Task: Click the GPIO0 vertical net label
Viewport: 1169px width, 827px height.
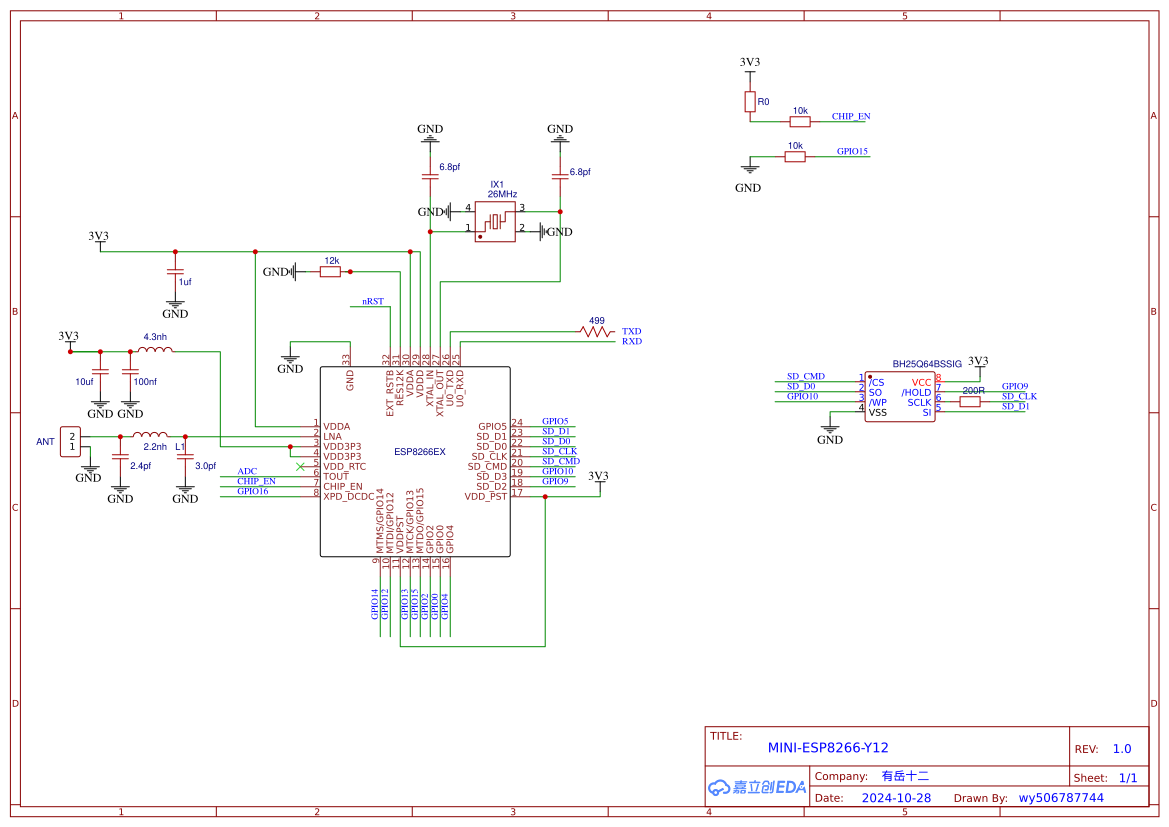Action: (435, 606)
